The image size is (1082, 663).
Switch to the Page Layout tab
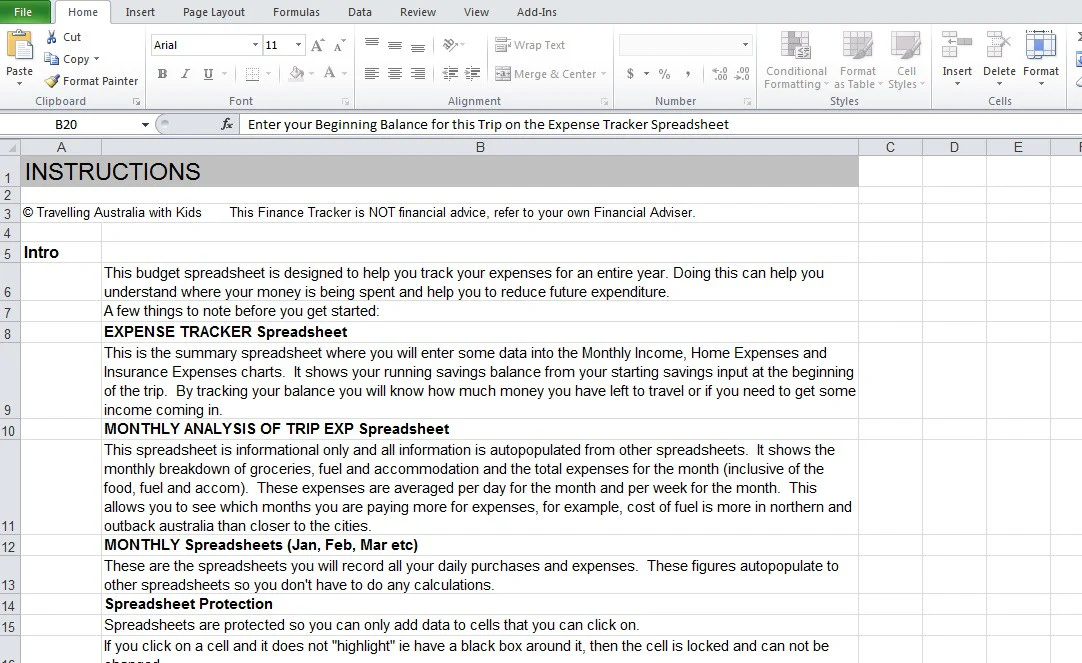(213, 12)
